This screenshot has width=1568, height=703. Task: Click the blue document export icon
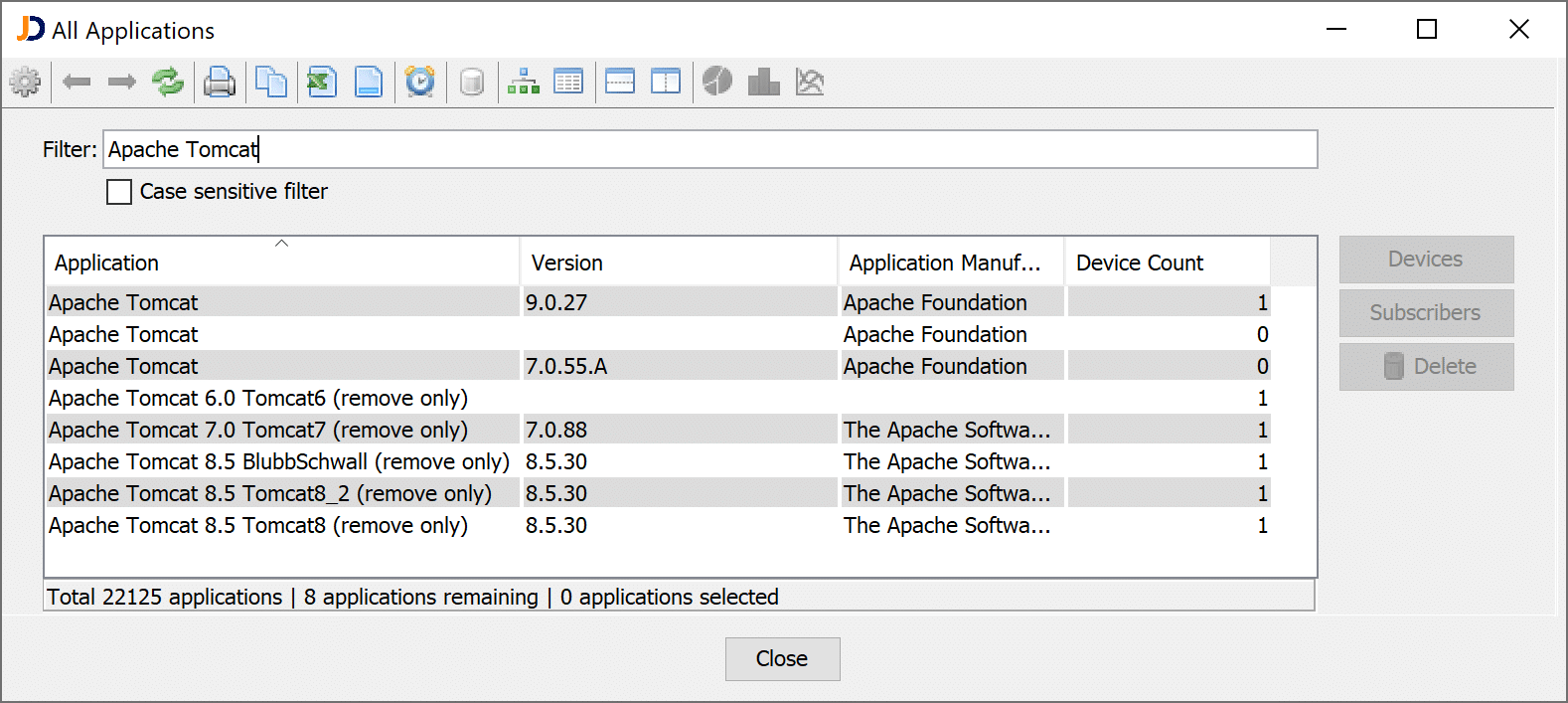369,82
